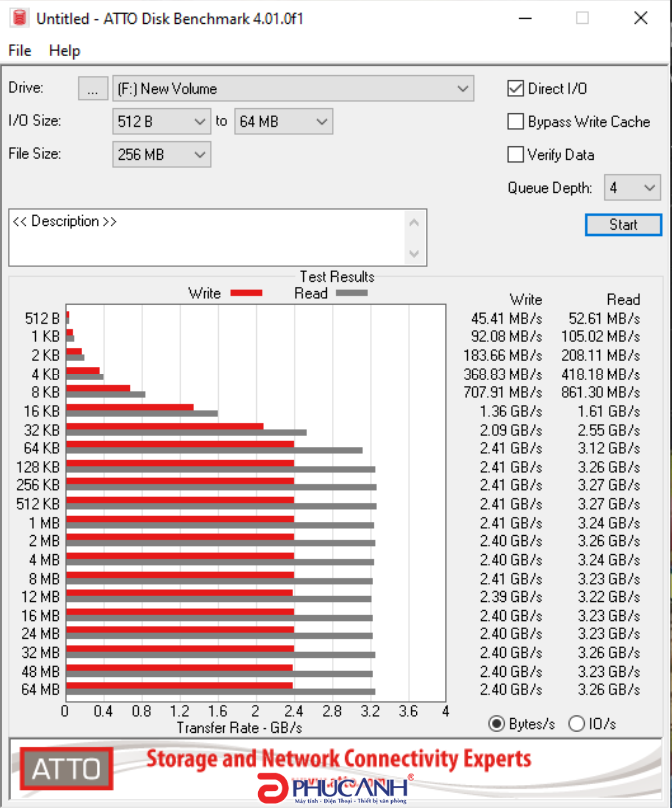The height and width of the screenshot is (808, 672).
Task: Open the I/O Size end dropdown 64 MB
Action: click(x=283, y=122)
